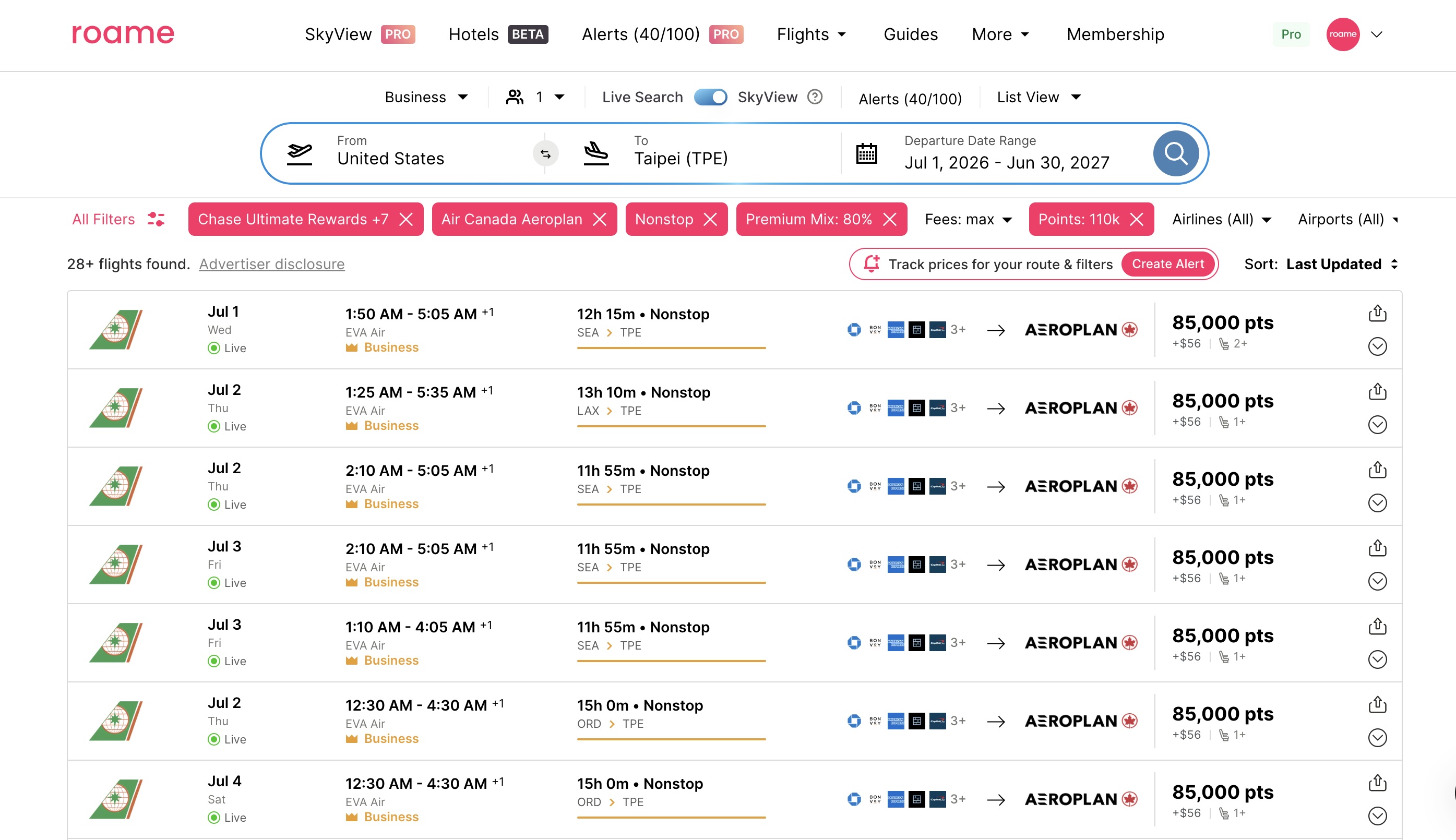1456x840 pixels.
Task: Click the 12h 15m Nonstop duration text
Action: pos(643,314)
